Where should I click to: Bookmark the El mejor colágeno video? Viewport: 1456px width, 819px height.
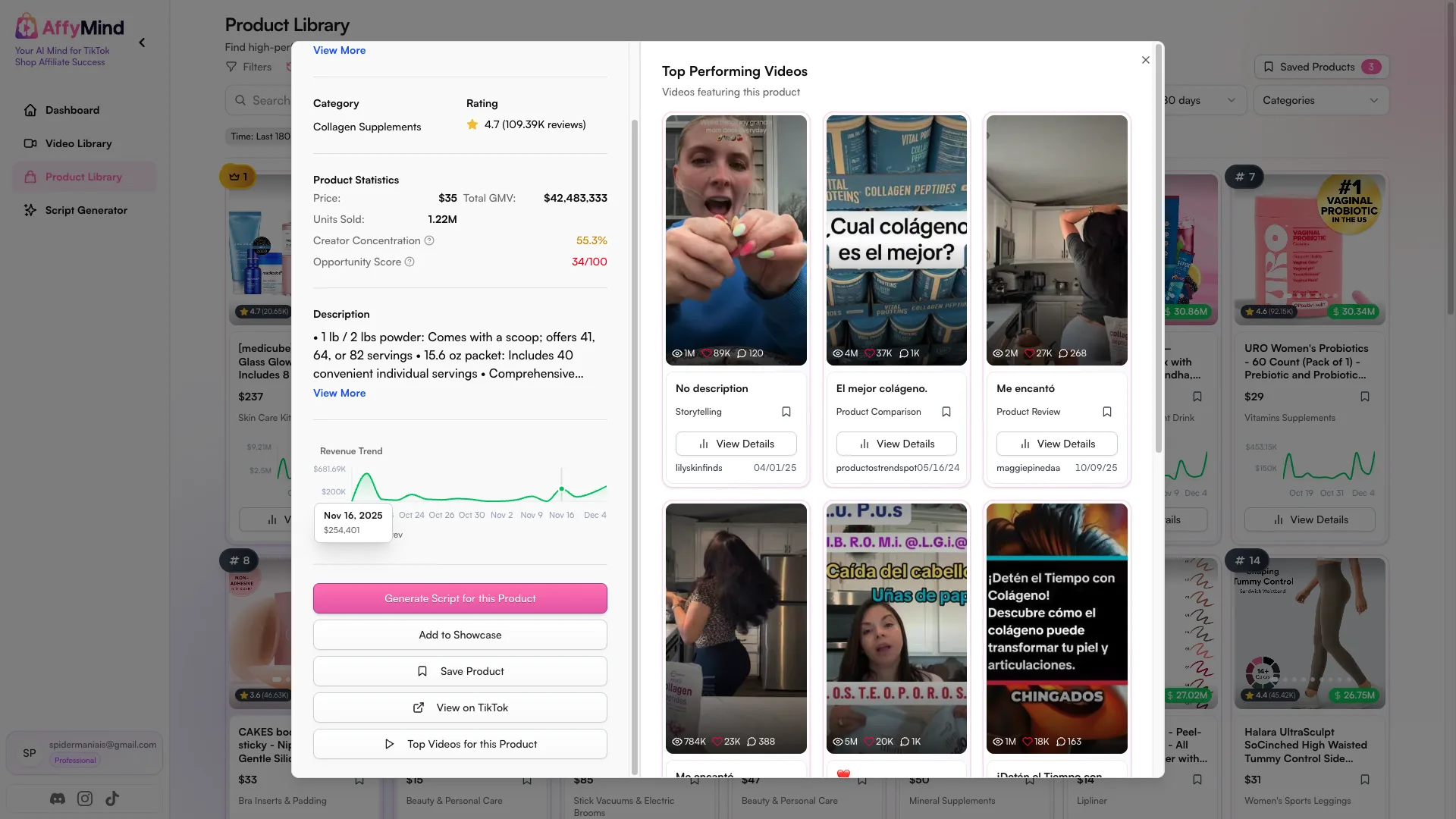[x=946, y=412]
